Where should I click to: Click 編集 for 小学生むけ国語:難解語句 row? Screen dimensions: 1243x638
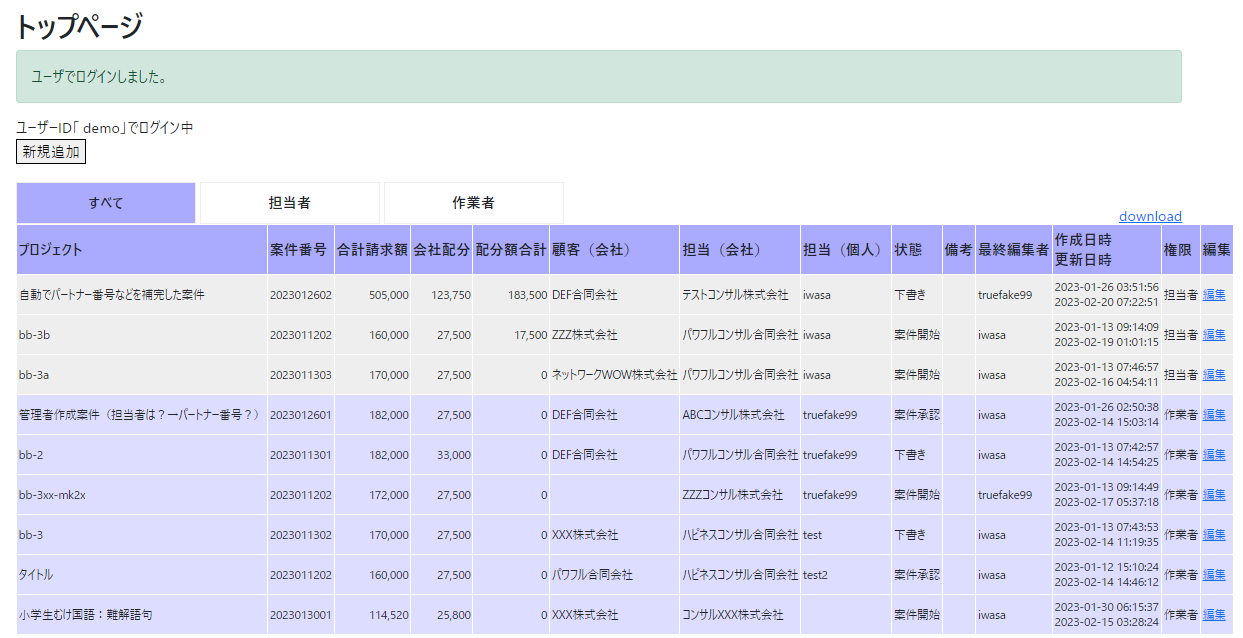pyautogui.click(x=1214, y=615)
